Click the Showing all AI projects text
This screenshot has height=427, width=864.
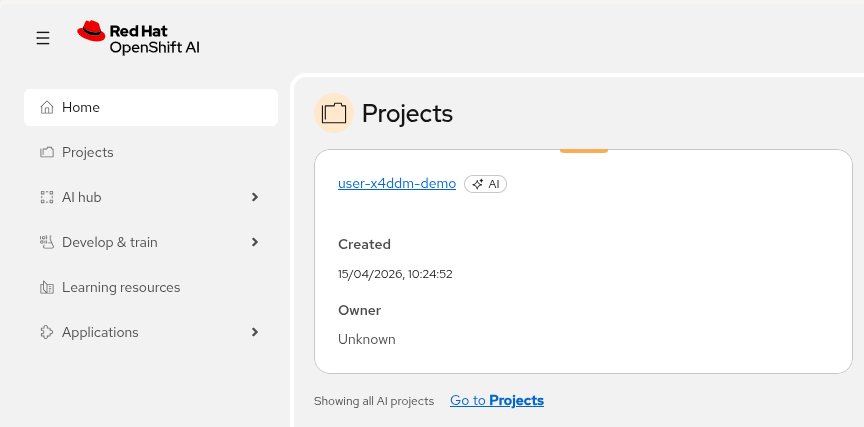click(x=374, y=401)
